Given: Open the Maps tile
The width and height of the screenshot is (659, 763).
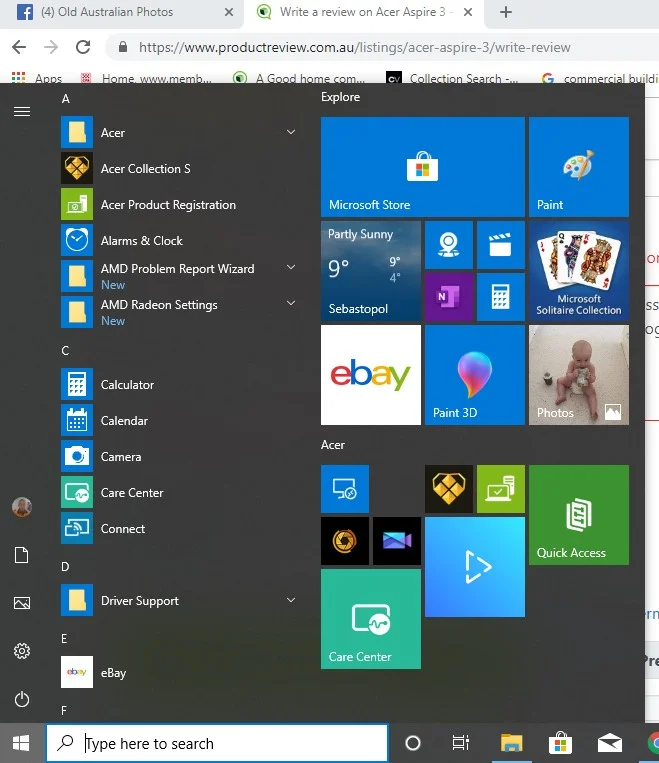Looking at the screenshot, I should 448,245.
